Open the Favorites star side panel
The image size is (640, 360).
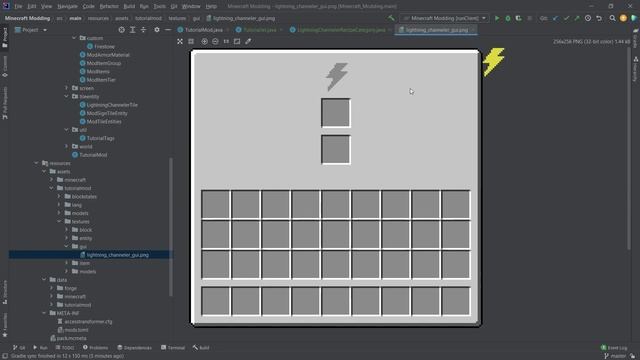5,325
